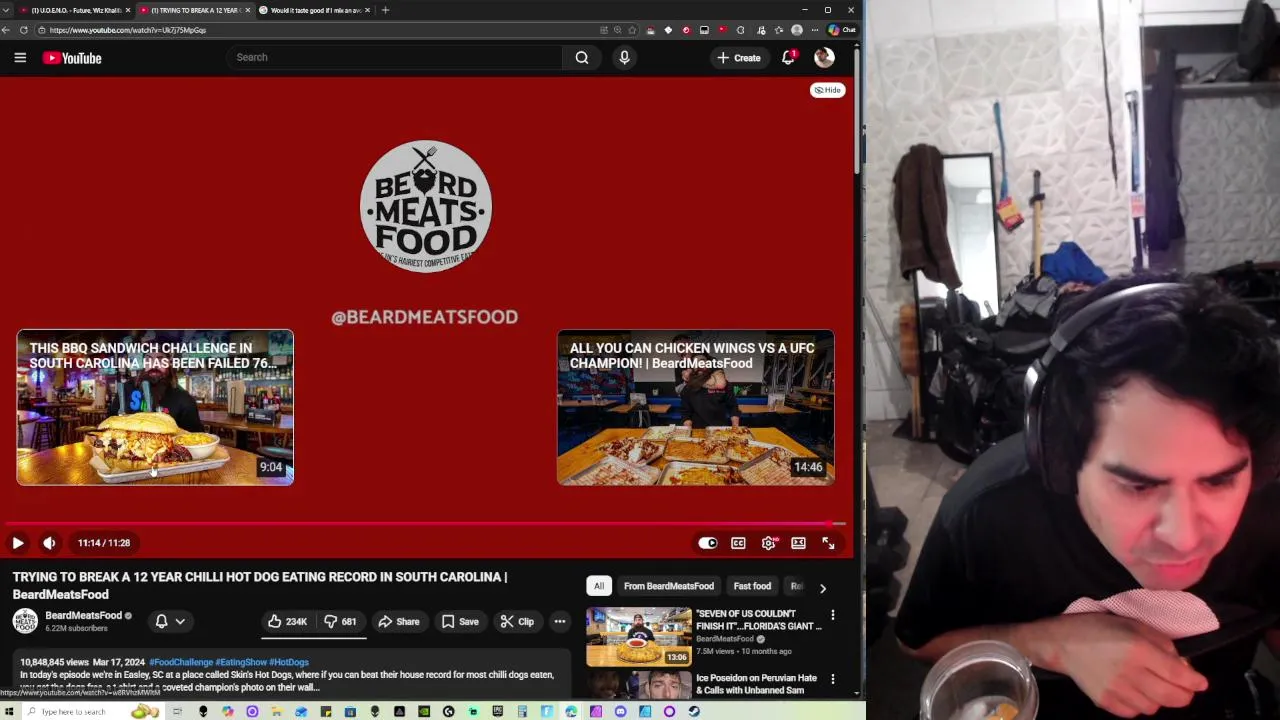Seek using the red video progress bar
Image resolution: width=1280 pixels, height=720 pixels.
point(424,524)
